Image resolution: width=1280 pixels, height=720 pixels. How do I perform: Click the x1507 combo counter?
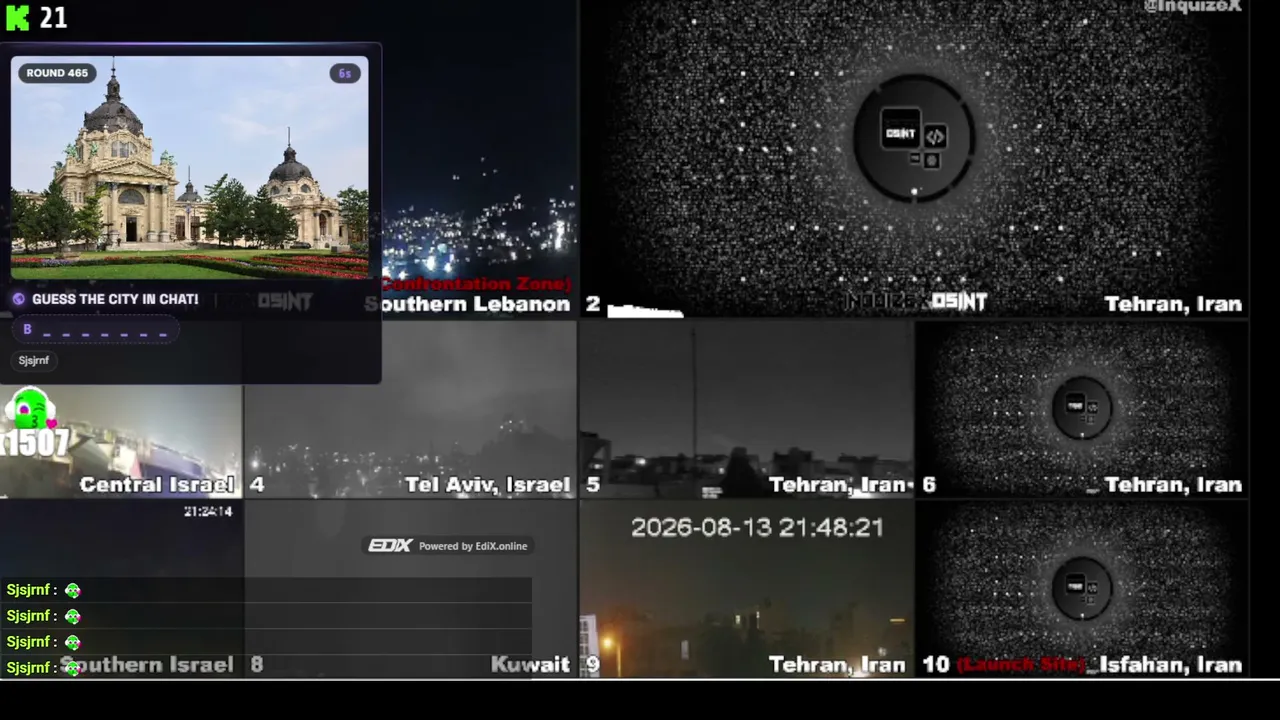click(x=35, y=443)
